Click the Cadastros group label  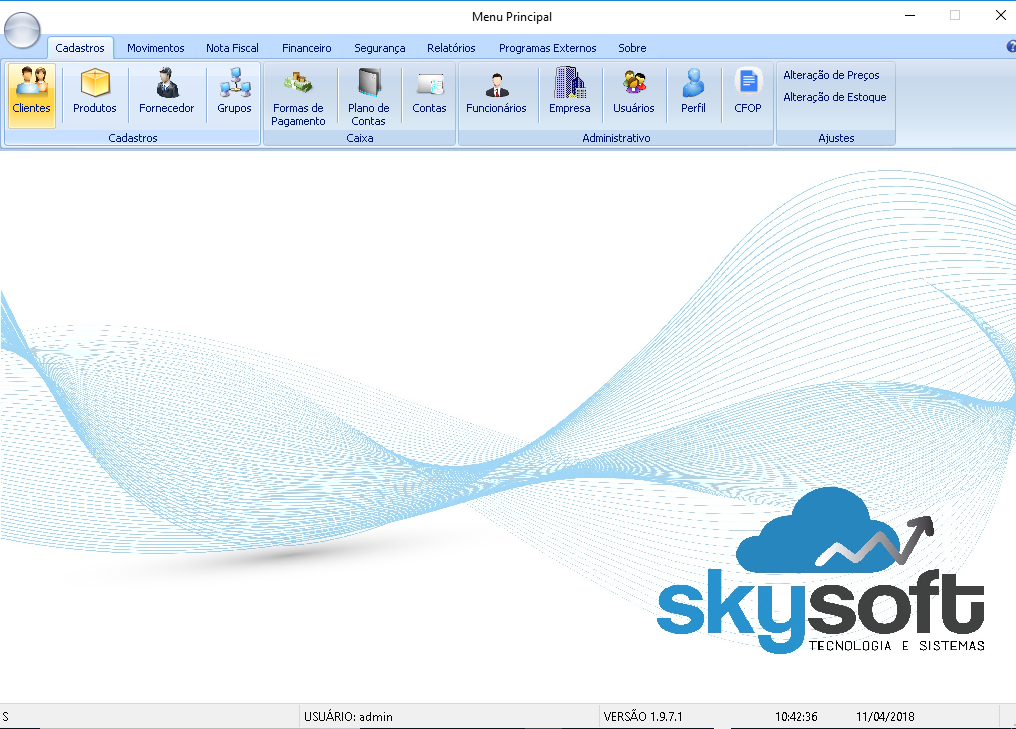point(133,138)
